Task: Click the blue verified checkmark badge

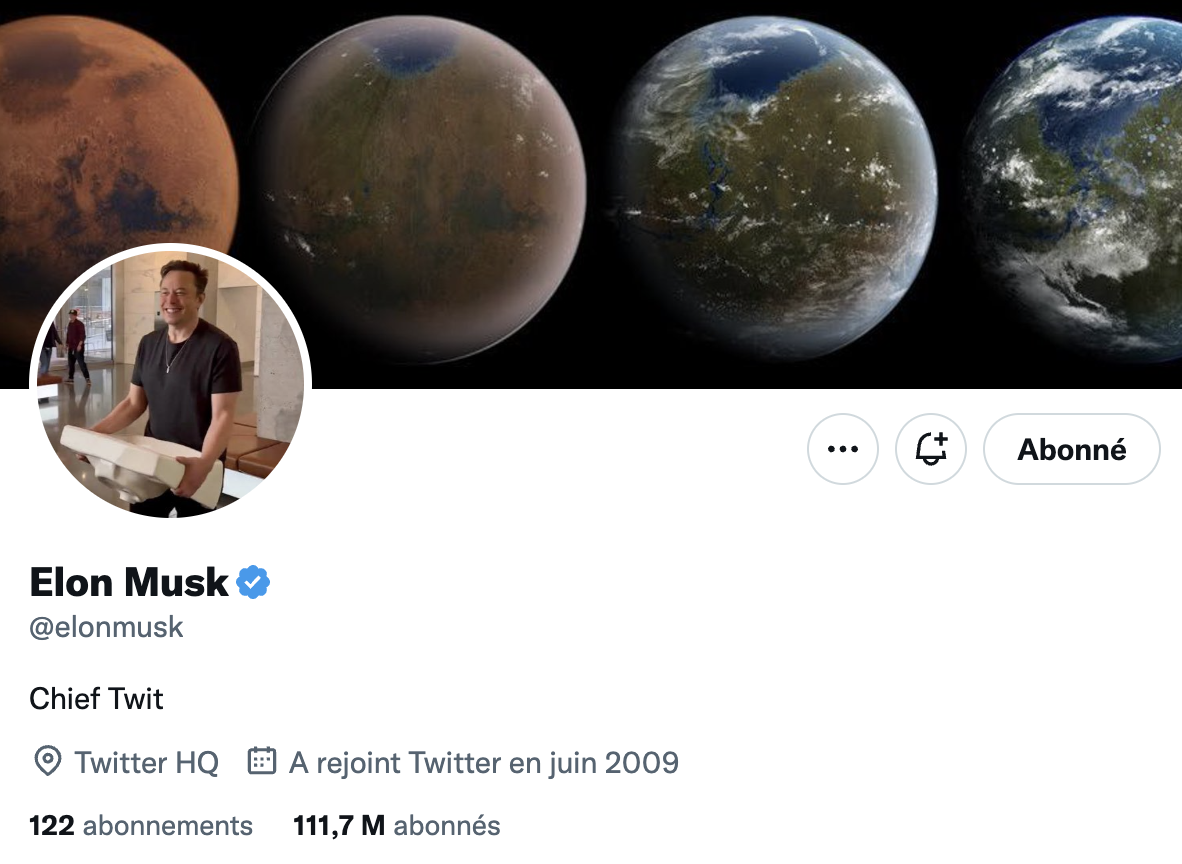Action: point(253,582)
